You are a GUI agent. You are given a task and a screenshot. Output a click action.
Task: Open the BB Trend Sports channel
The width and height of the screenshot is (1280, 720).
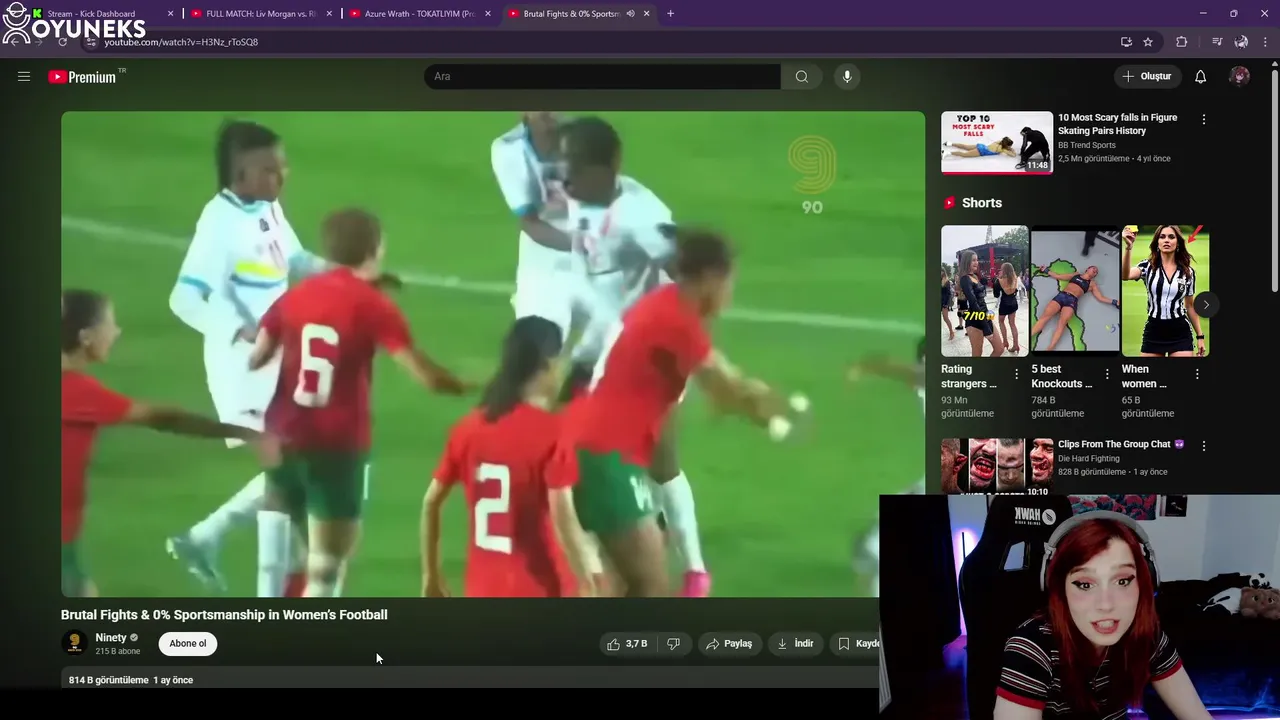[x=1087, y=145]
